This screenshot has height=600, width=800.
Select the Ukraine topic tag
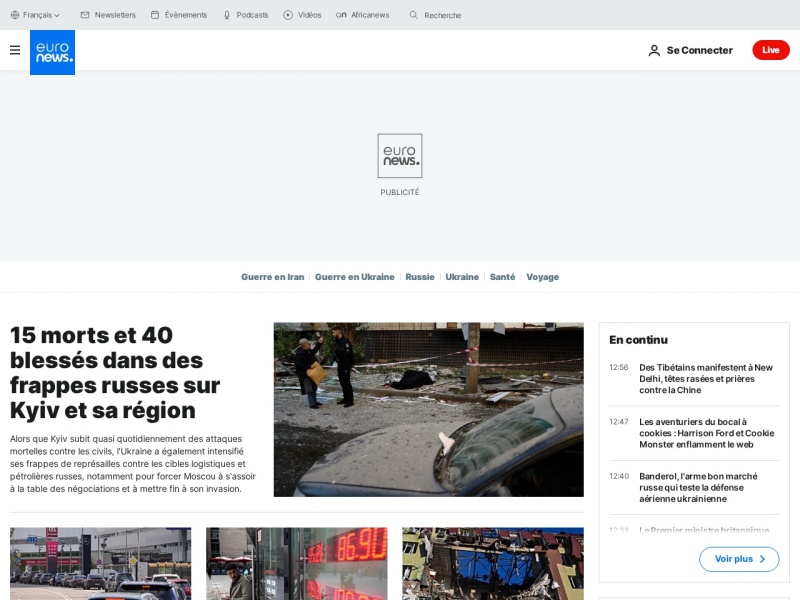click(462, 277)
